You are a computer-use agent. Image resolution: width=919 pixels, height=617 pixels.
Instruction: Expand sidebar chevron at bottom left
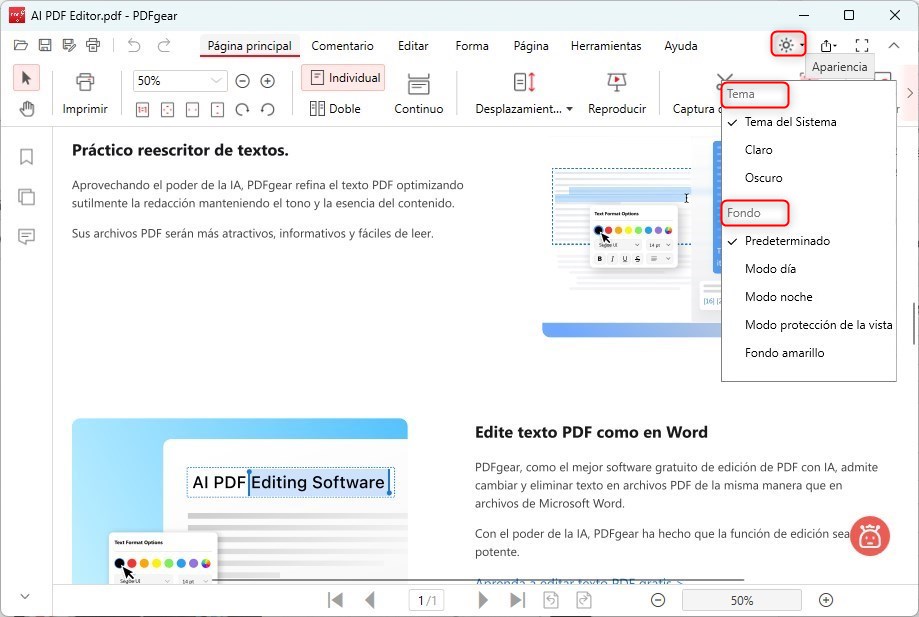25,596
